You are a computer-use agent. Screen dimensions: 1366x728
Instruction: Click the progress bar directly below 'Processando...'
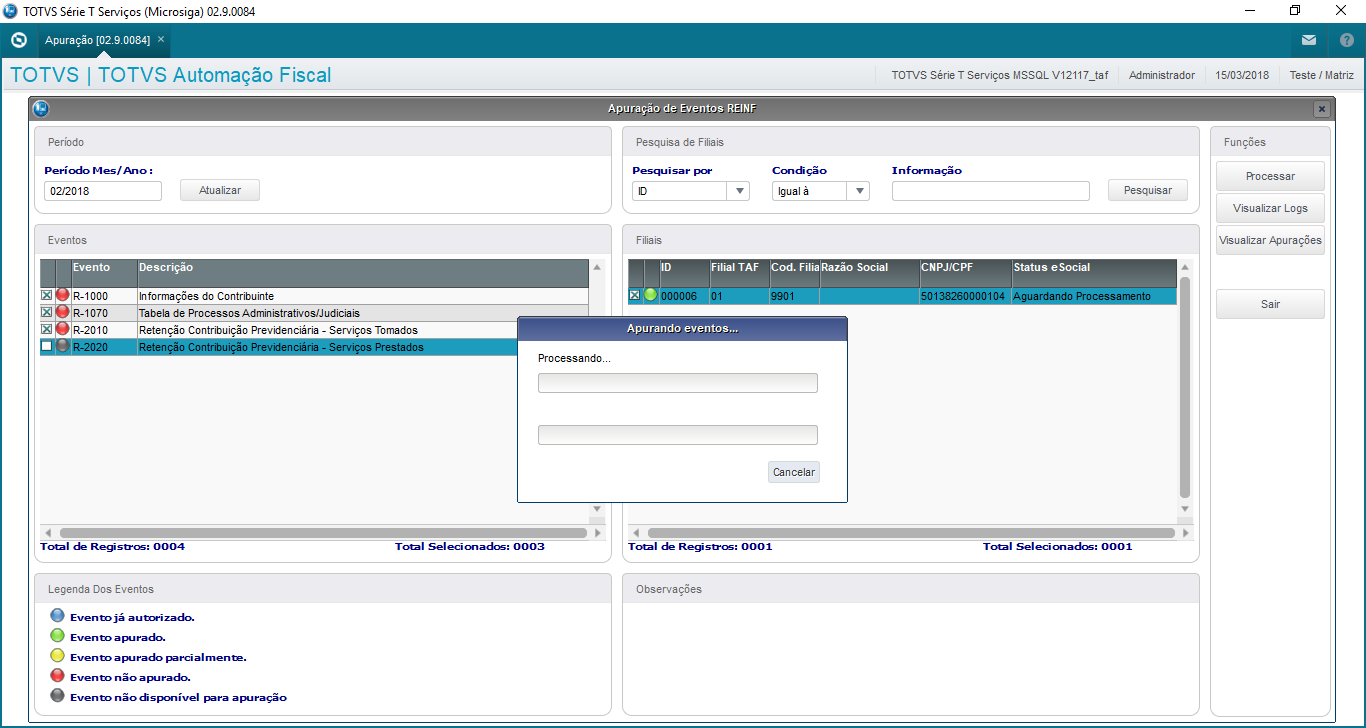(678, 383)
